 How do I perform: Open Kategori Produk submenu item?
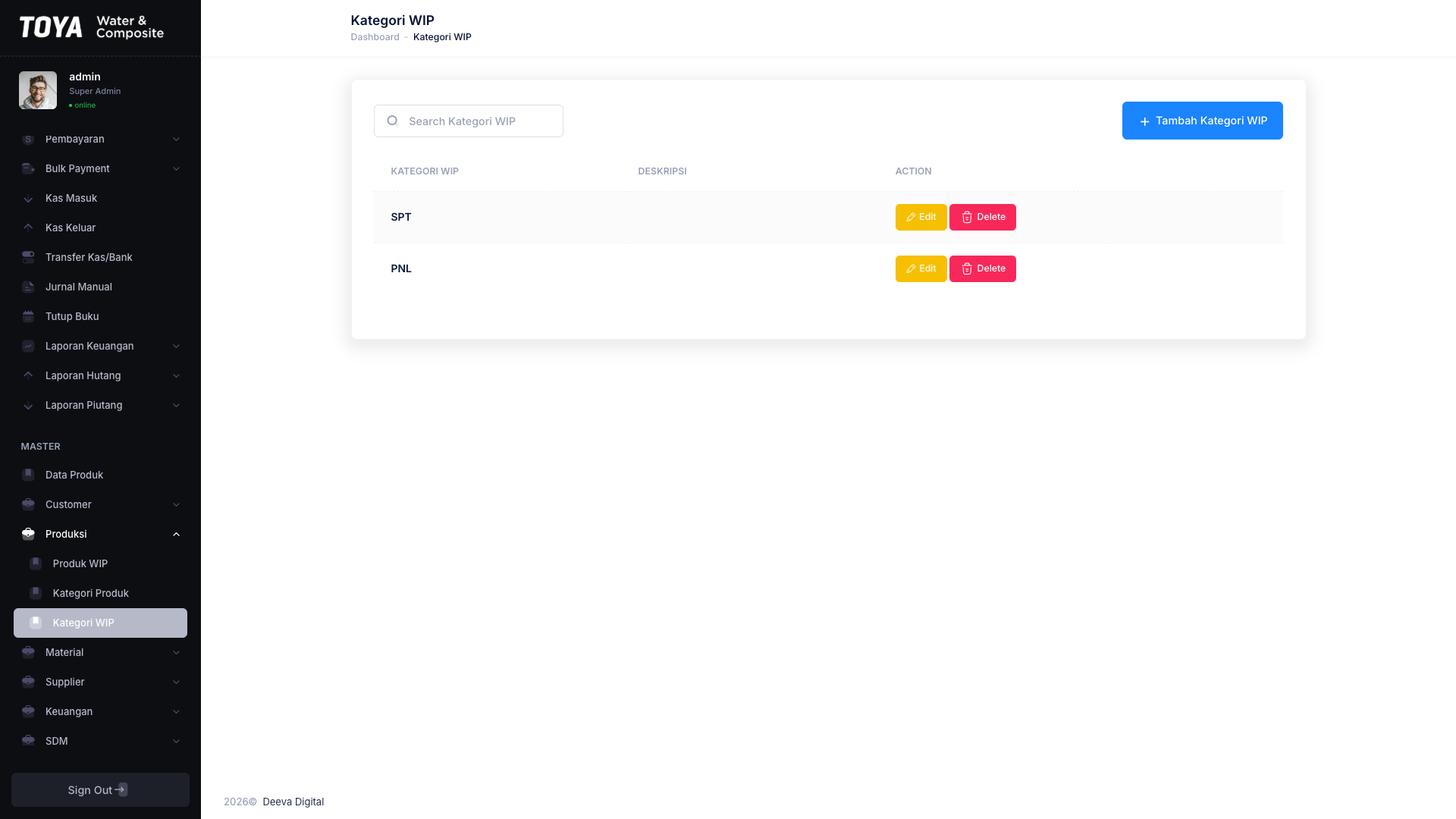point(100,594)
